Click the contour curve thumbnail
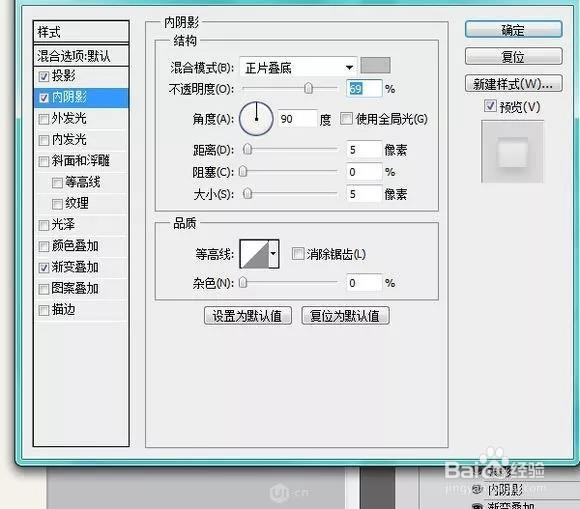The width and height of the screenshot is (580, 509). pos(254,254)
